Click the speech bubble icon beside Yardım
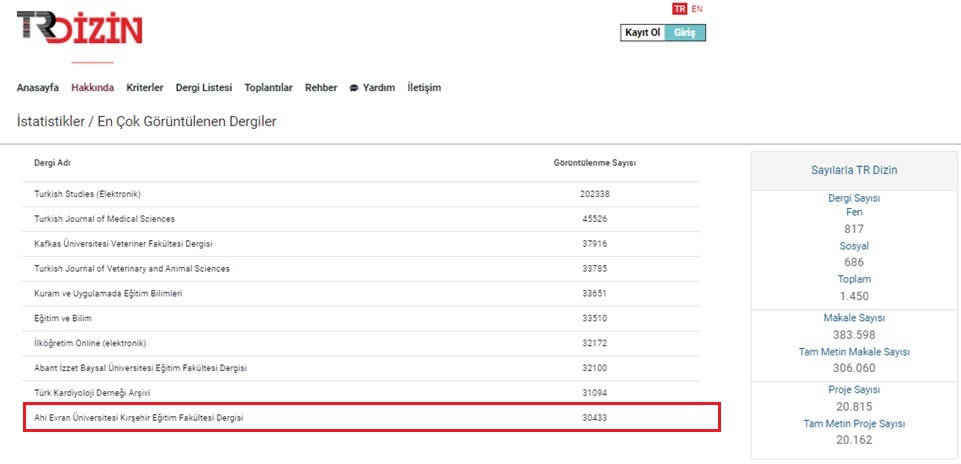Viewport: 961px width, 464px height. click(x=354, y=88)
